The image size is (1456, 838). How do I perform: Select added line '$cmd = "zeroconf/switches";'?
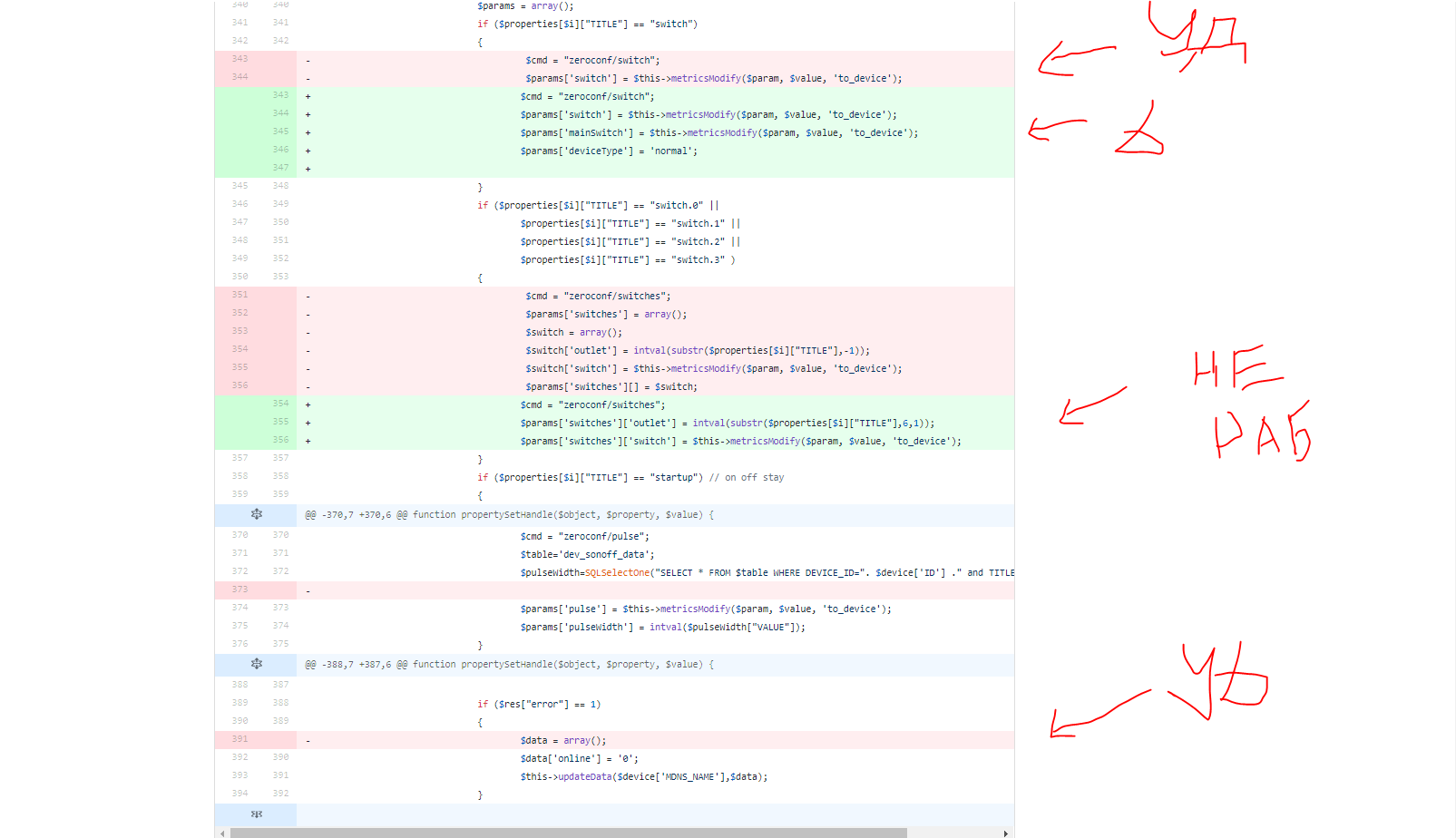(592, 405)
